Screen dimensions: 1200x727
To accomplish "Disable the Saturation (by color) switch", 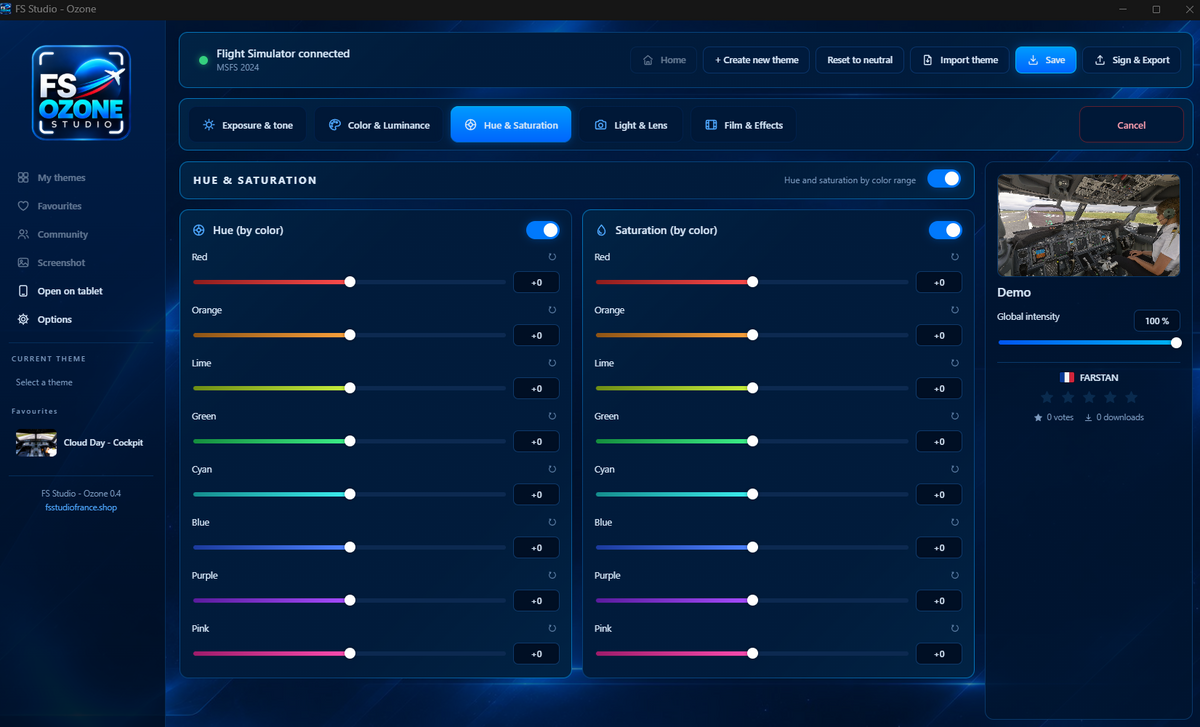I will point(945,230).
